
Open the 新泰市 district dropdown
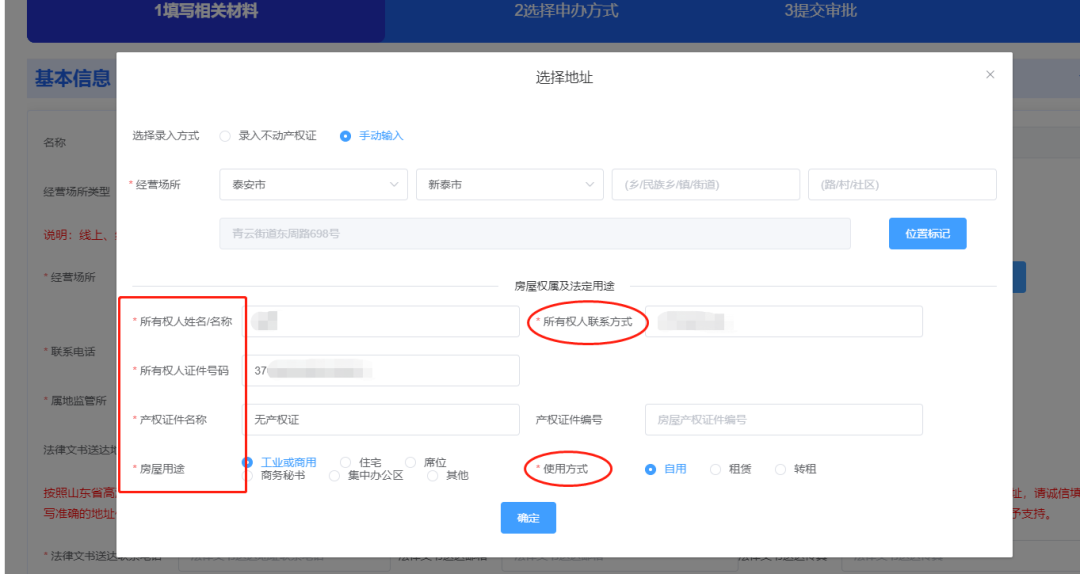510,185
